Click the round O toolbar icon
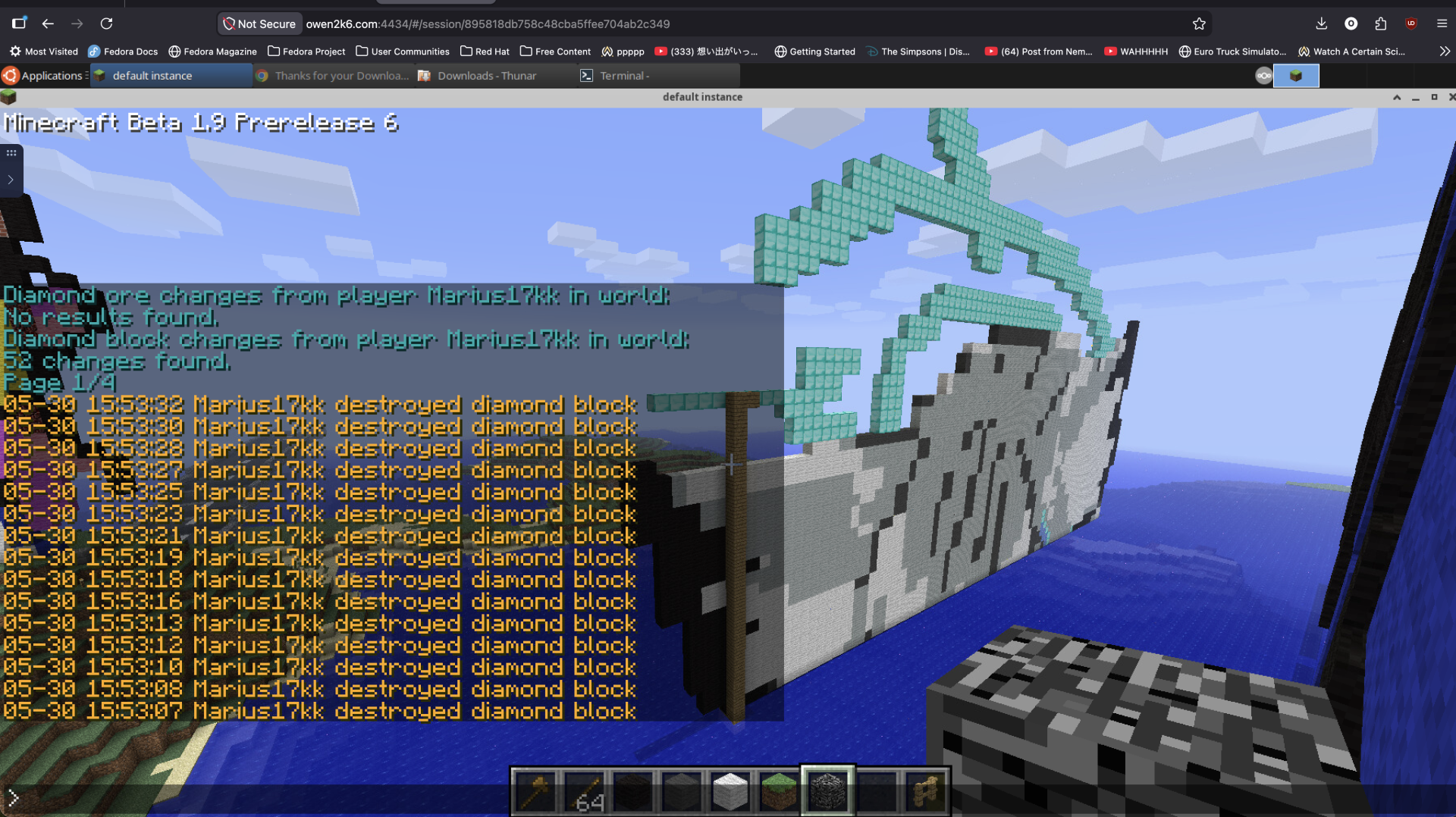Image resolution: width=1456 pixels, height=817 pixels. [1351, 23]
